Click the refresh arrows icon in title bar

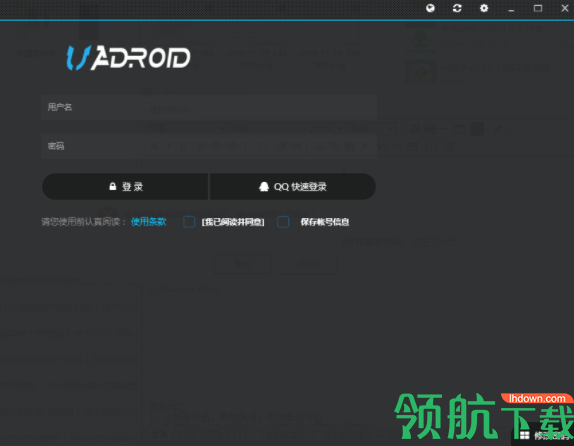(457, 8)
